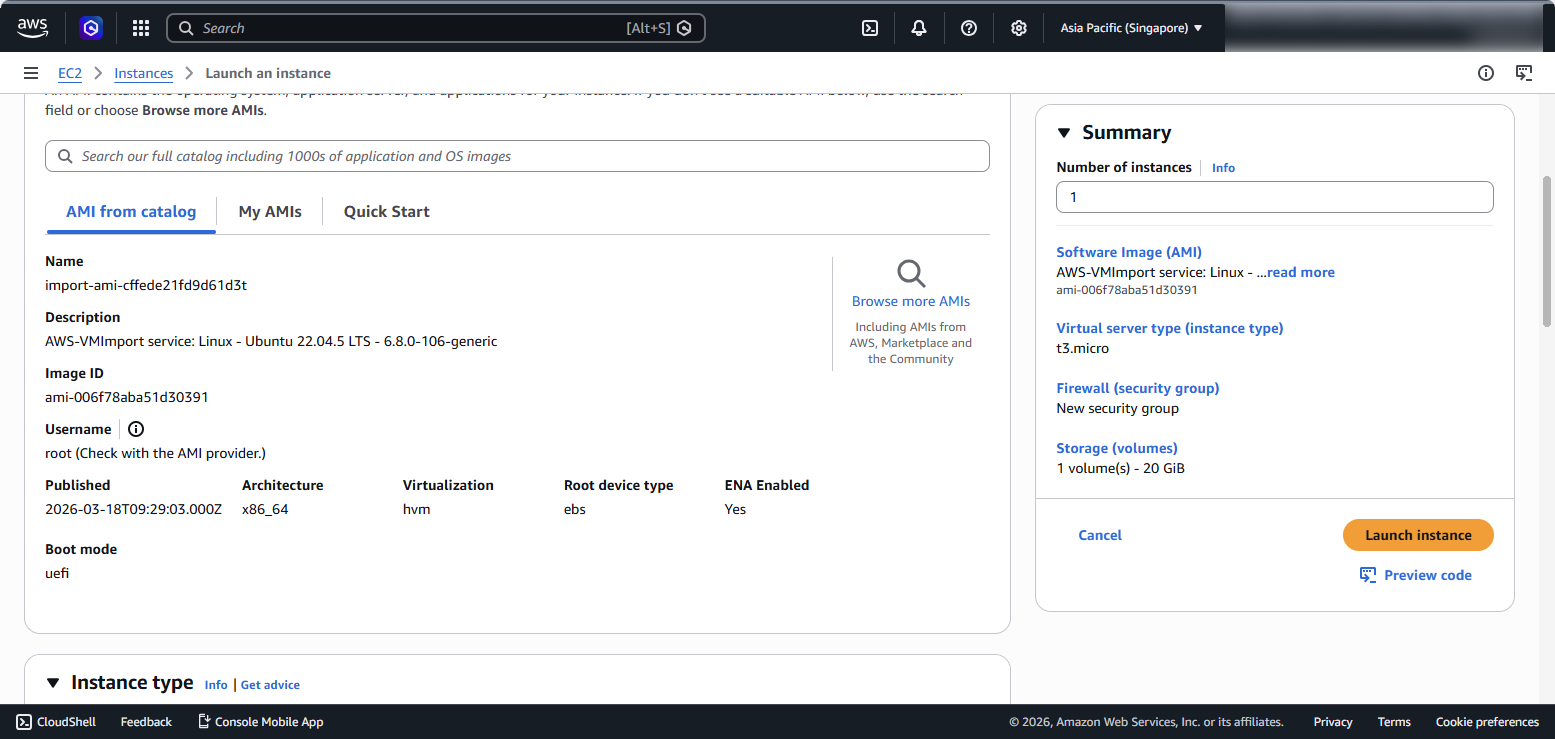Click the Storage (volumes) link

coord(1117,448)
